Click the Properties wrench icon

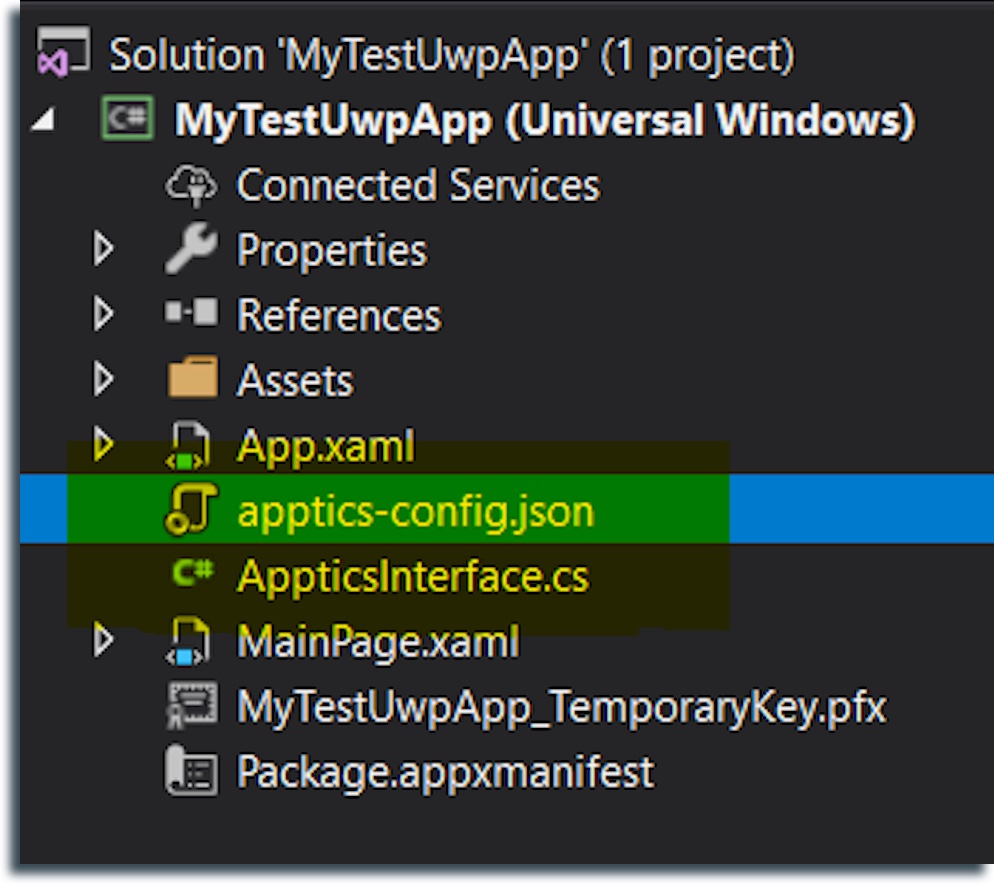190,250
